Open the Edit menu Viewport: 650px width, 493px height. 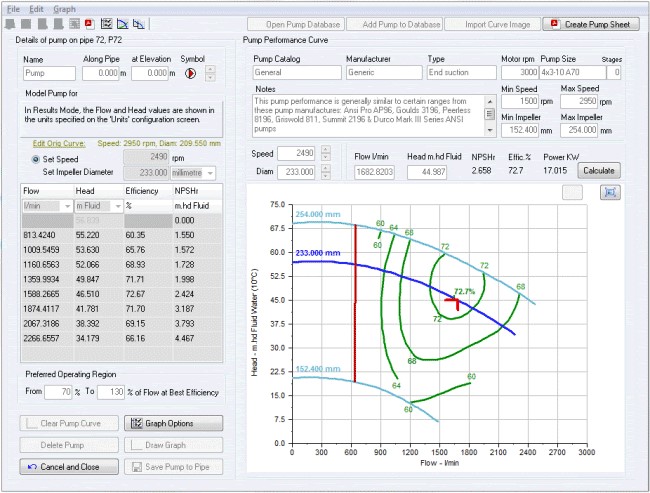tap(36, 8)
